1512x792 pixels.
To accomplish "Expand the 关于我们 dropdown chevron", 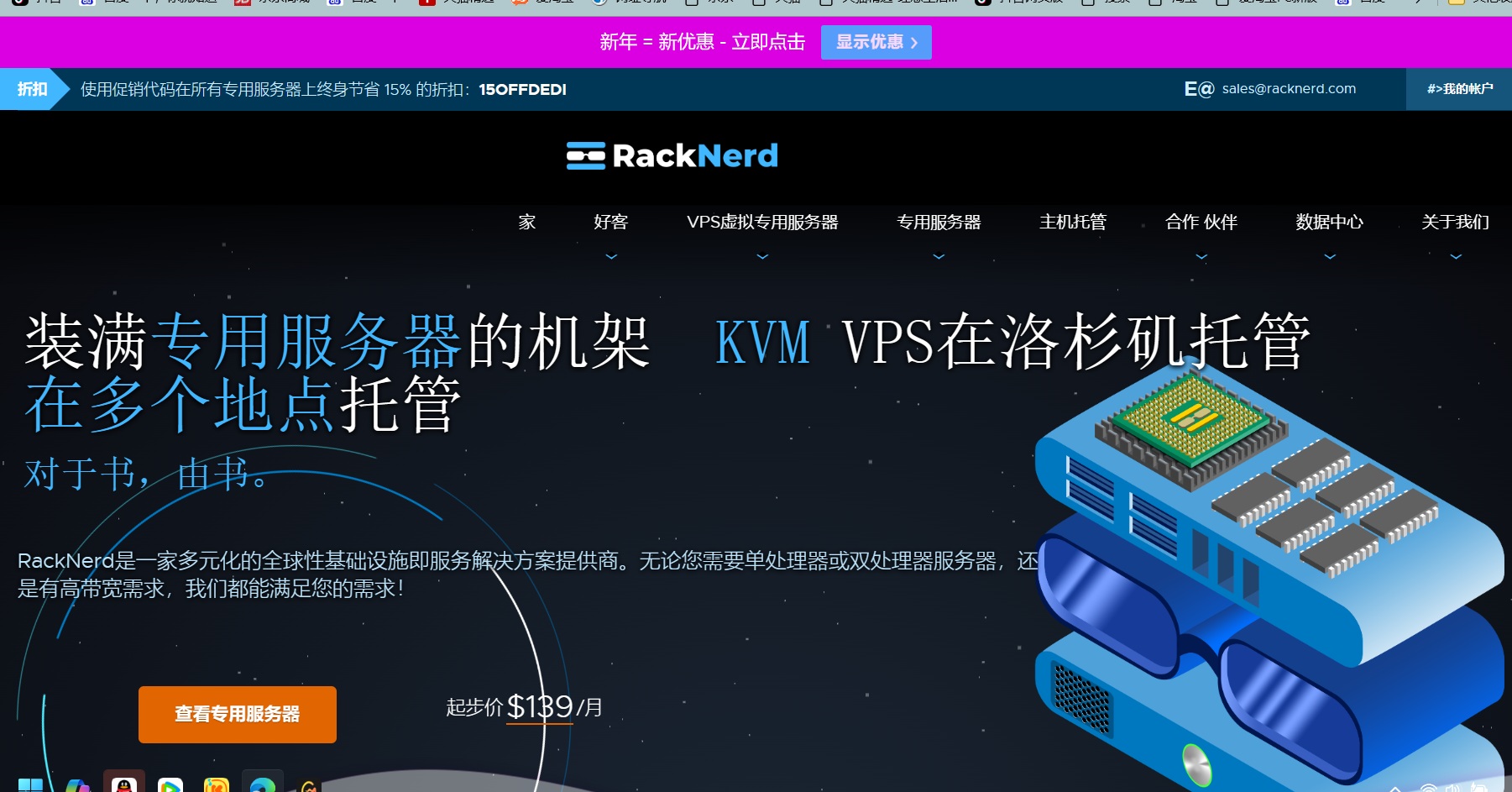I will click(x=1456, y=256).
